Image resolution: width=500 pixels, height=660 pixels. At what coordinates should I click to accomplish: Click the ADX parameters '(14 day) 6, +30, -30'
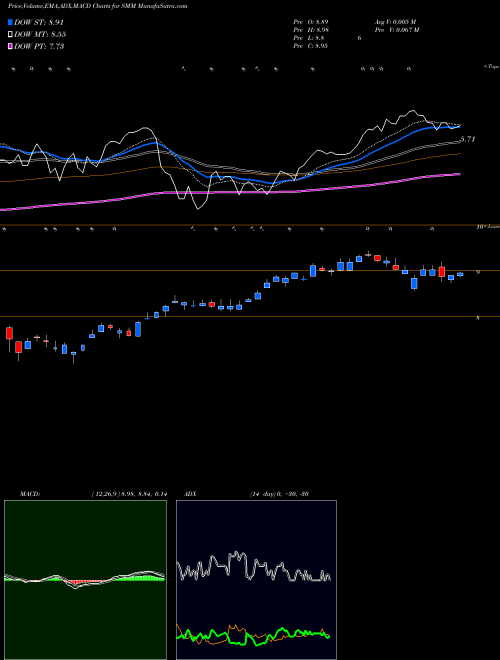point(279,494)
